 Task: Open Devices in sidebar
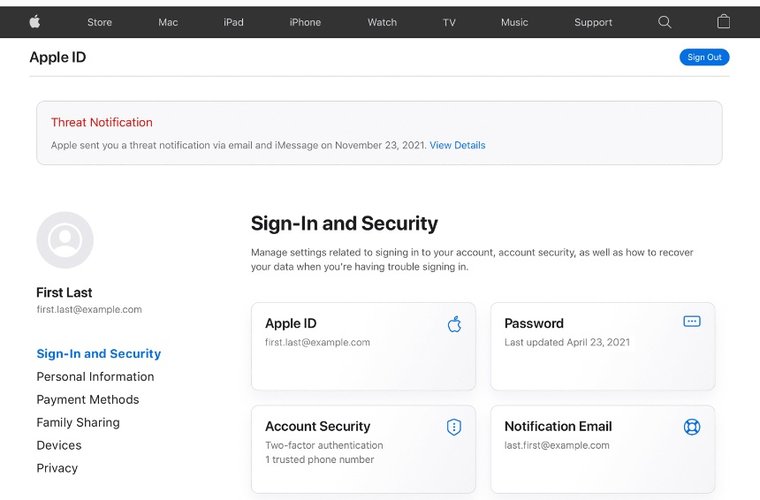click(x=59, y=445)
